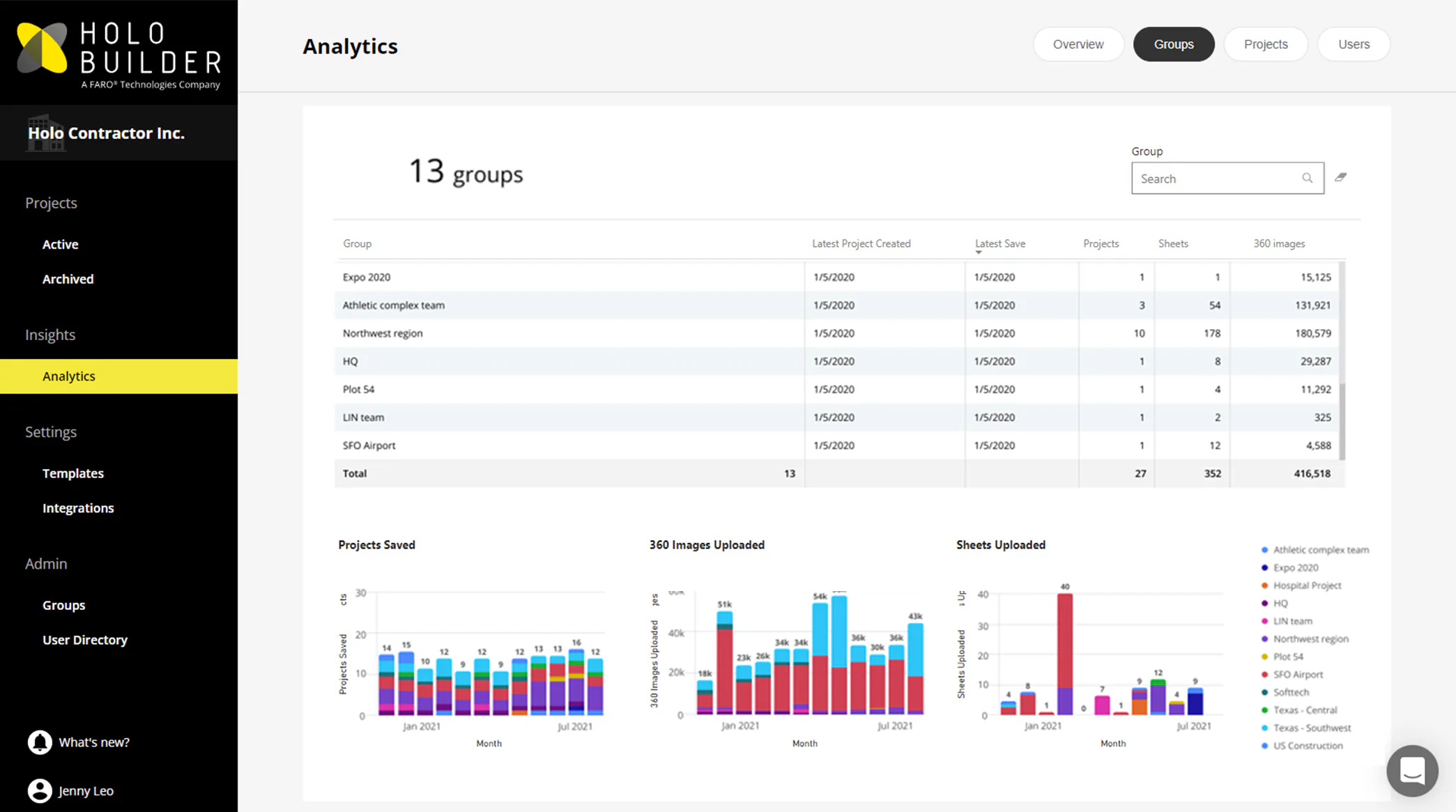Click the What's new bell icon
The image size is (1456, 812).
point(40,742)
